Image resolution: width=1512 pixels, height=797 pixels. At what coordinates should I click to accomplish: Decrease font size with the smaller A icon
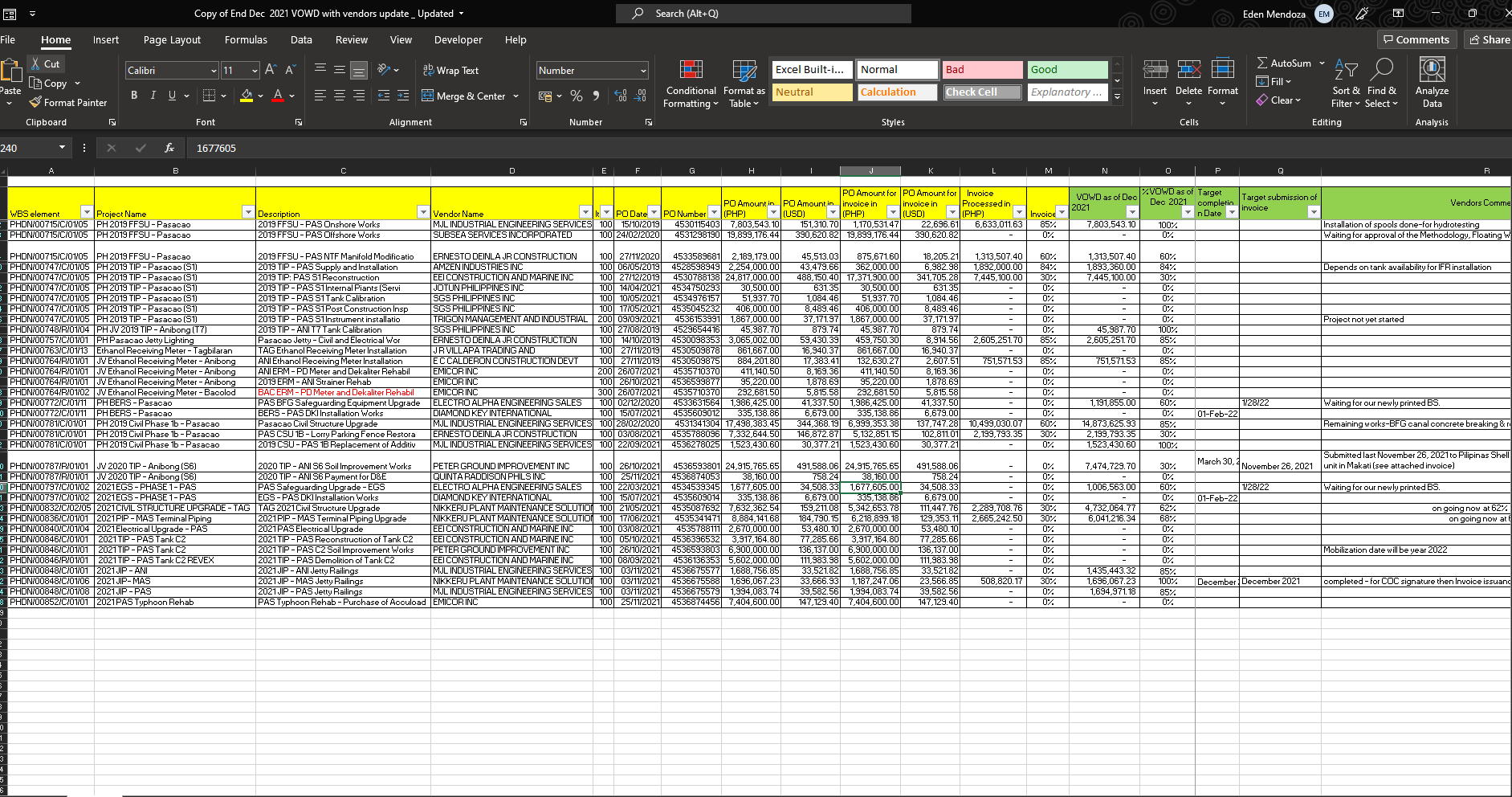(290, 70)
